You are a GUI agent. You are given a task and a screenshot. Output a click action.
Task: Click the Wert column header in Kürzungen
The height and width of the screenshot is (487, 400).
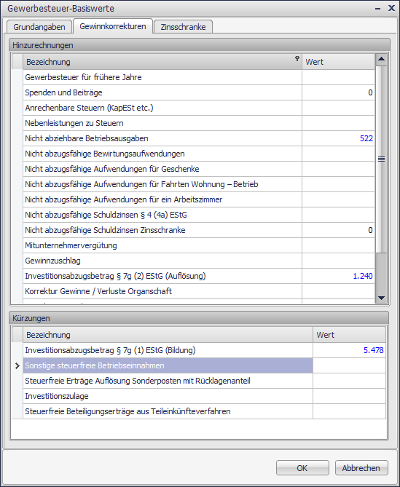(349, 335)
